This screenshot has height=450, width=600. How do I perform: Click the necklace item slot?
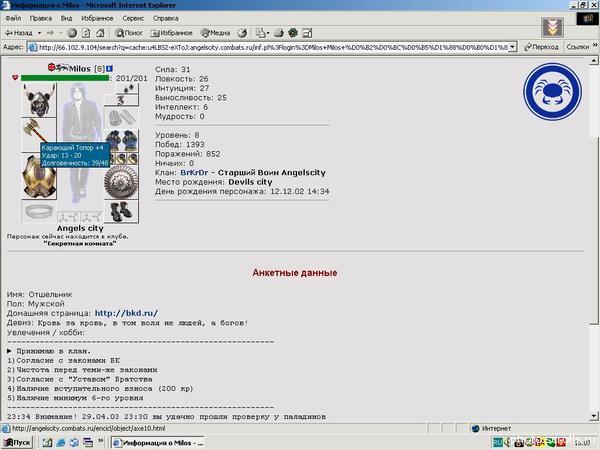tap(121, 101)
